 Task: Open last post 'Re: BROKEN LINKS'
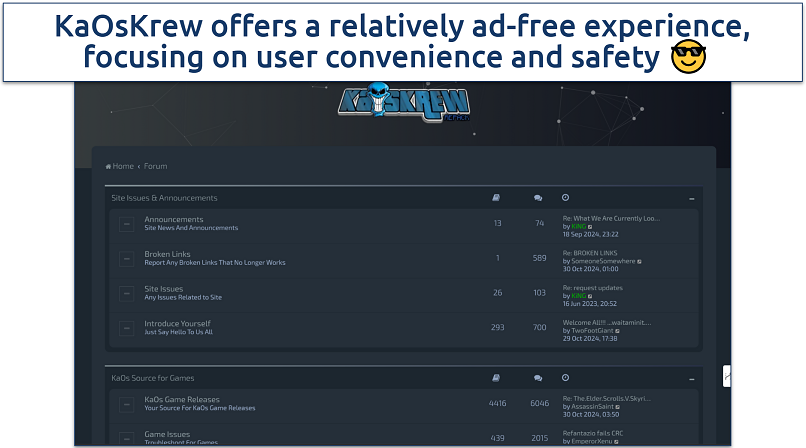tap(590, 253)
